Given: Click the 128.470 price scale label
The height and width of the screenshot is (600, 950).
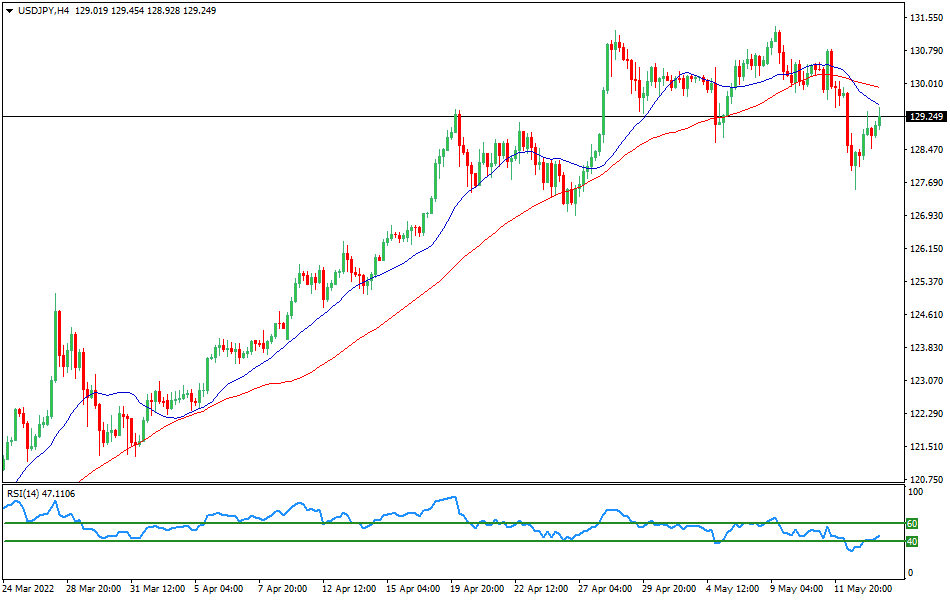Looking at the screenshot, I should pos(924,150).
